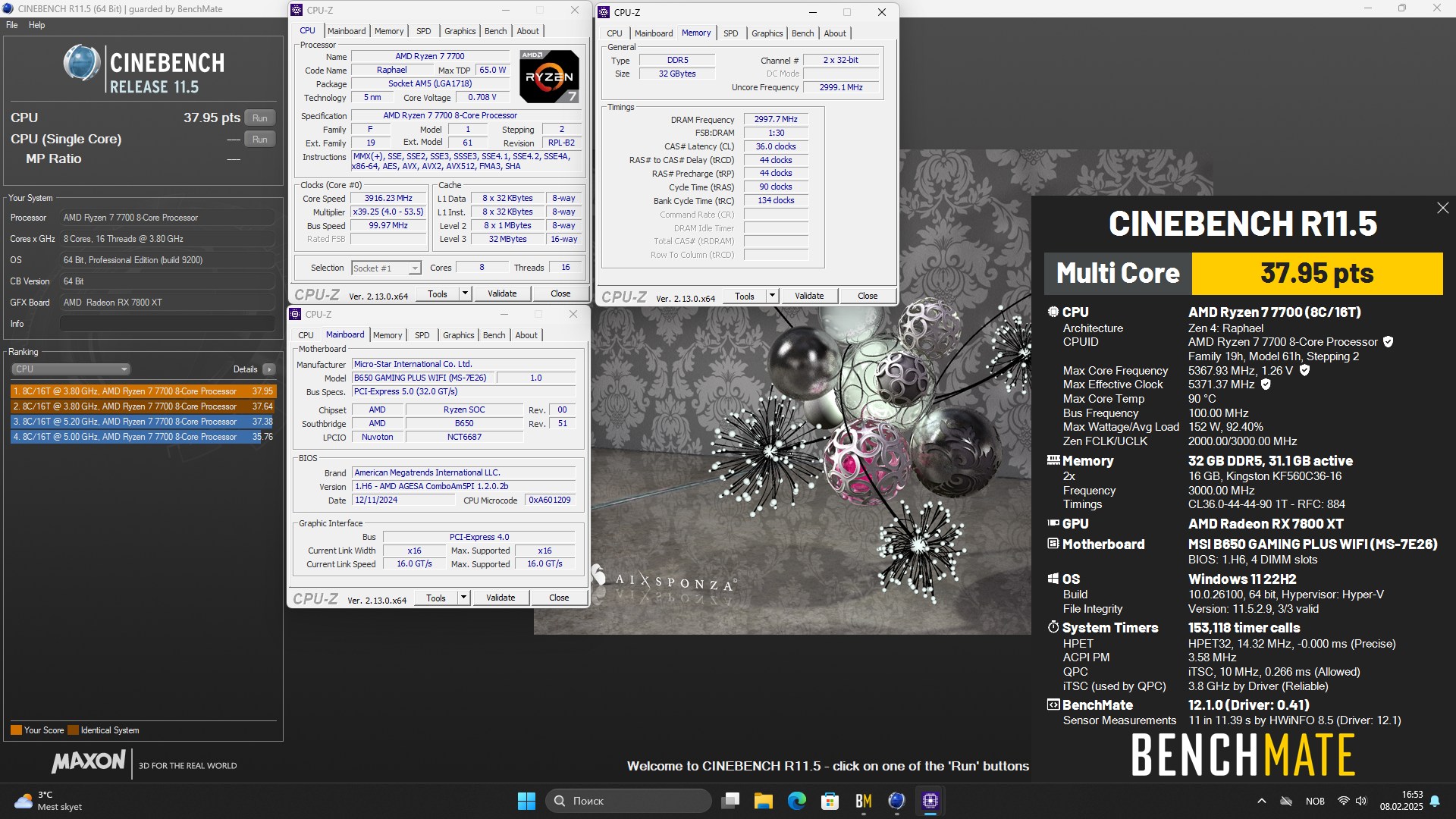The height and width of the screenshot is (819, 1456).
Task: Click the MAXON logo at bottom
Action: 88,761
